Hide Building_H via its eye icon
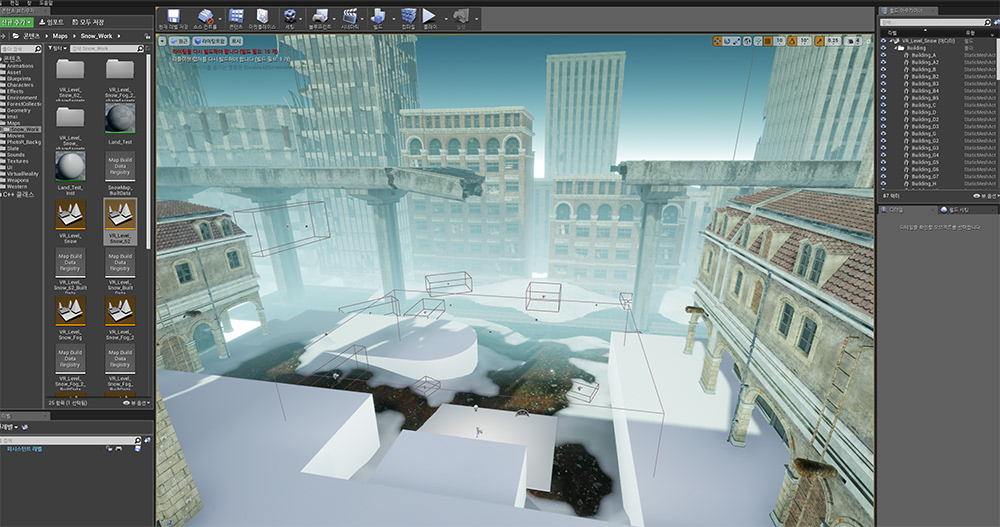 coord(883,183)
